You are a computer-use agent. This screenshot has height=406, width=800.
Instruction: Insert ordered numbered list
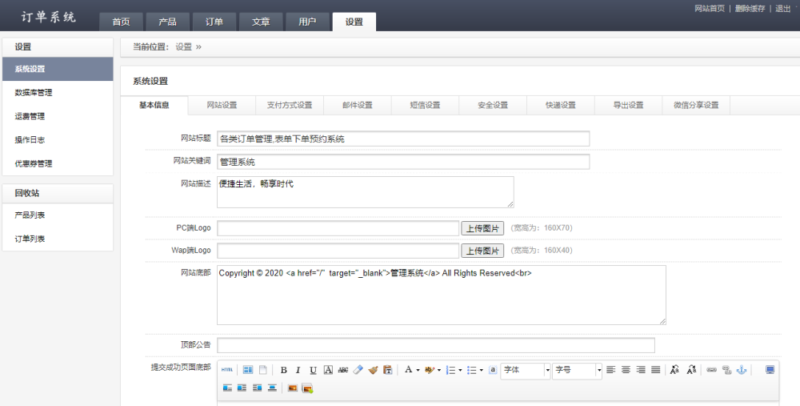(x=451, y=370)
